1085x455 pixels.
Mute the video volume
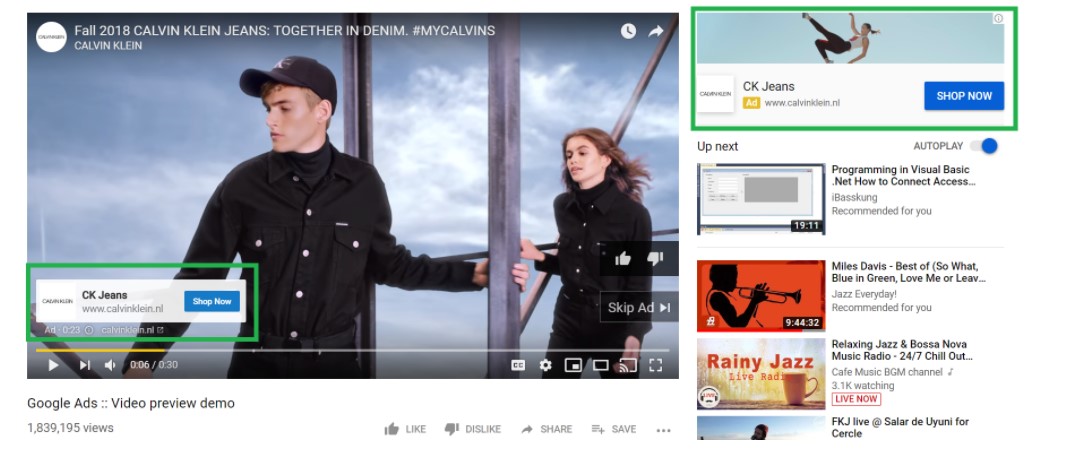pyautogui.click(x=111, y=365)
